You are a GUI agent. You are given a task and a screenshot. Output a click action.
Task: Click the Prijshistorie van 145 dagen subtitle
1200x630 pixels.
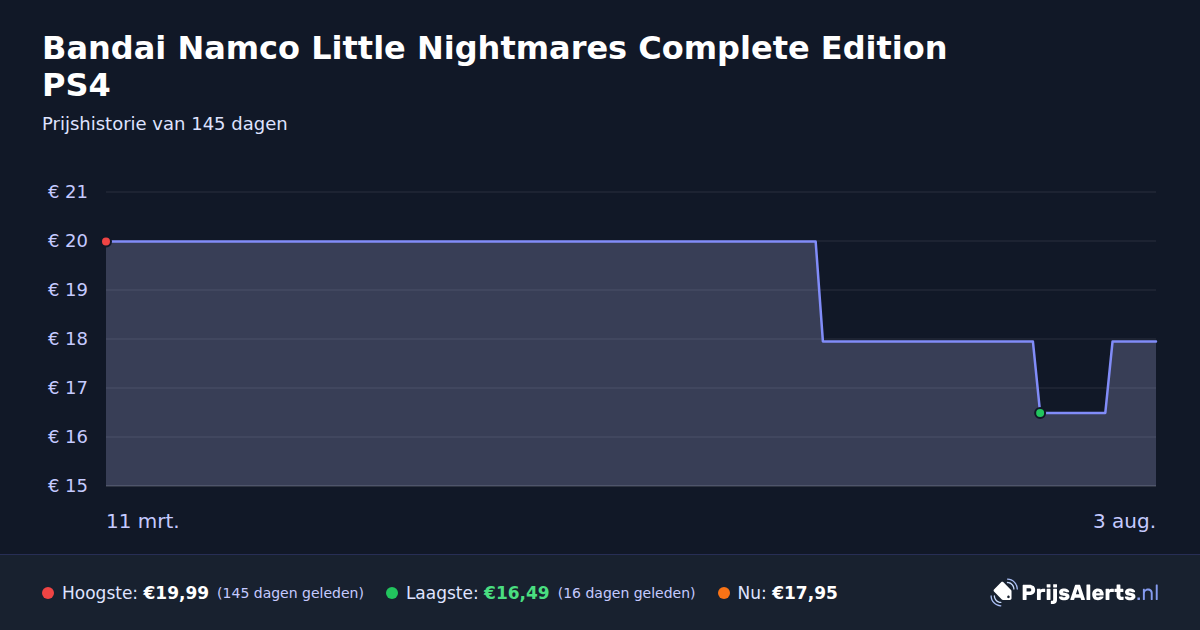coord(165,124)
